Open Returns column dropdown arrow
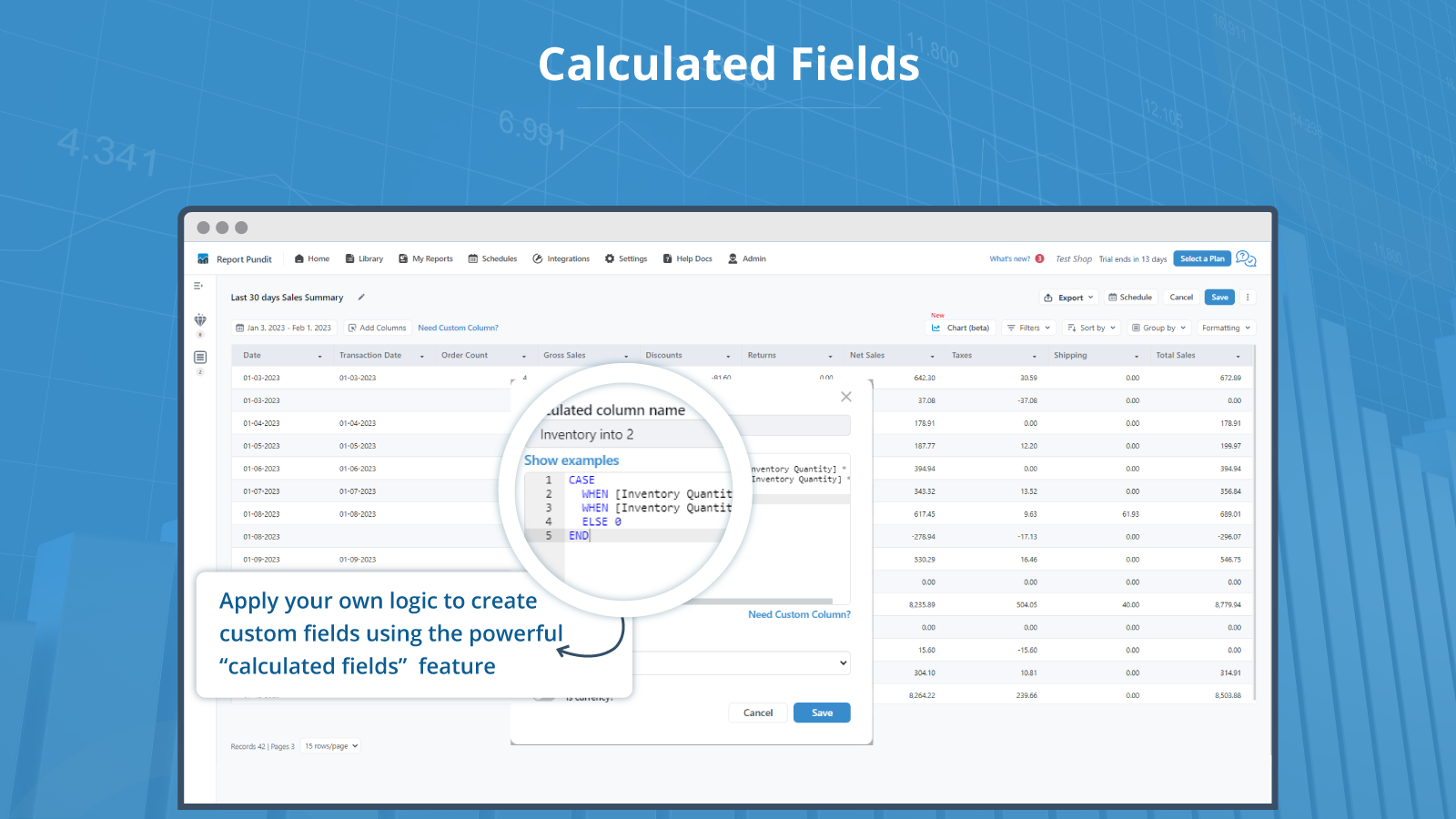 [830, 356]
